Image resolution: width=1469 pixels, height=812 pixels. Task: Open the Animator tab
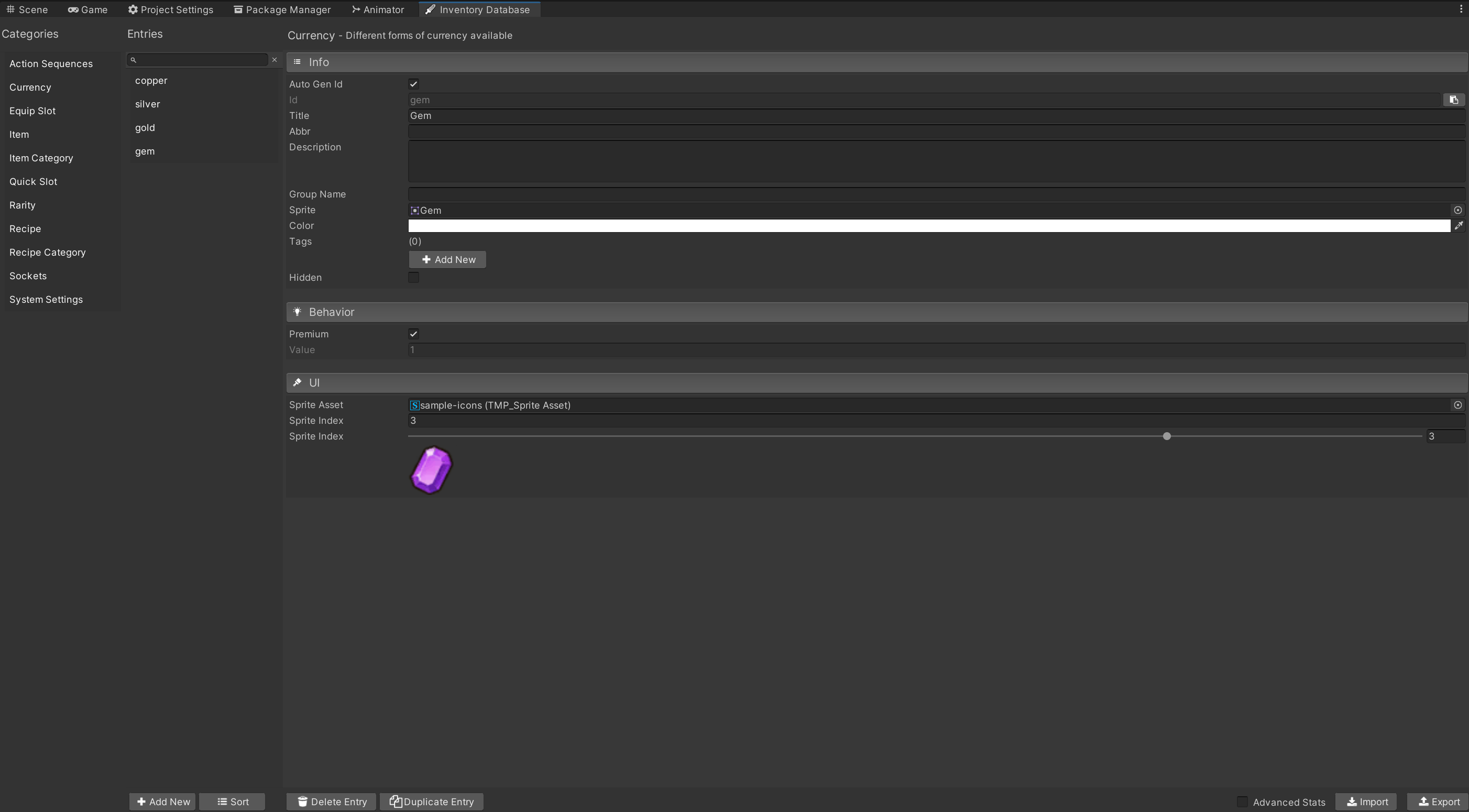click(x=378, y=10)
